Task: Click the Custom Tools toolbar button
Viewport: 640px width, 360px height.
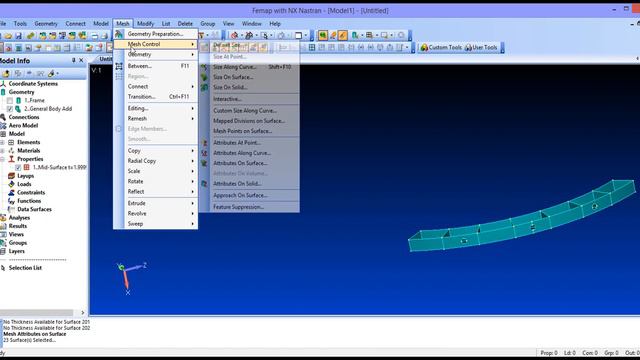Action: click(441, 47)
